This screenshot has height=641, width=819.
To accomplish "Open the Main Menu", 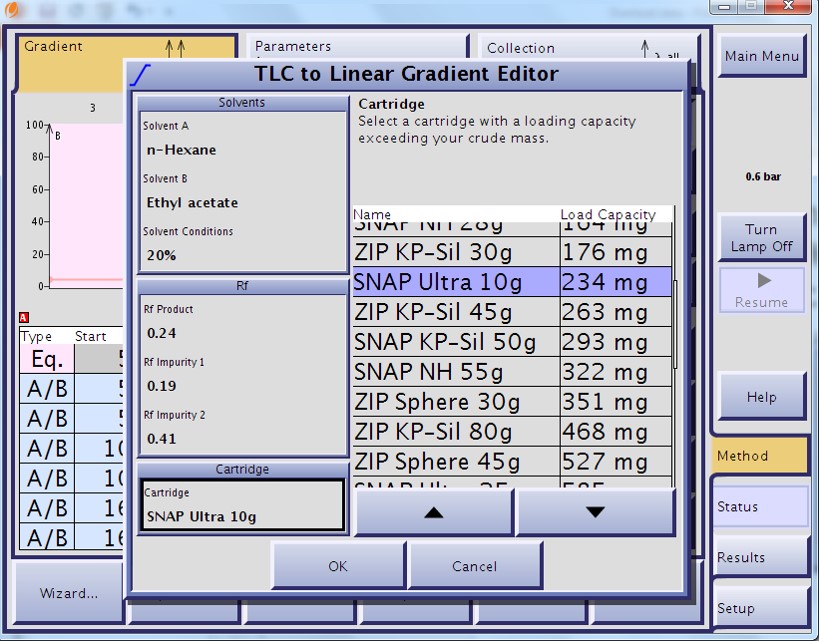I will 762,56.
